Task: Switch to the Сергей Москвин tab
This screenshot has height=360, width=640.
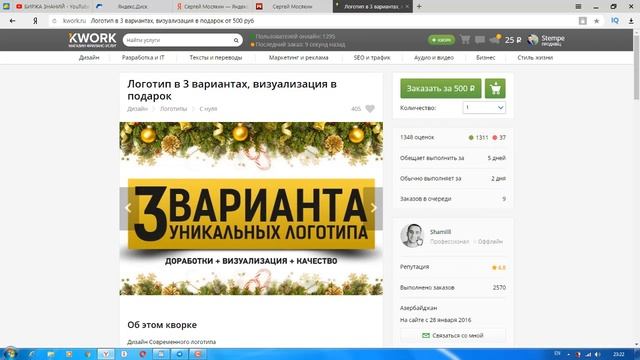Action: pos(291,7)
